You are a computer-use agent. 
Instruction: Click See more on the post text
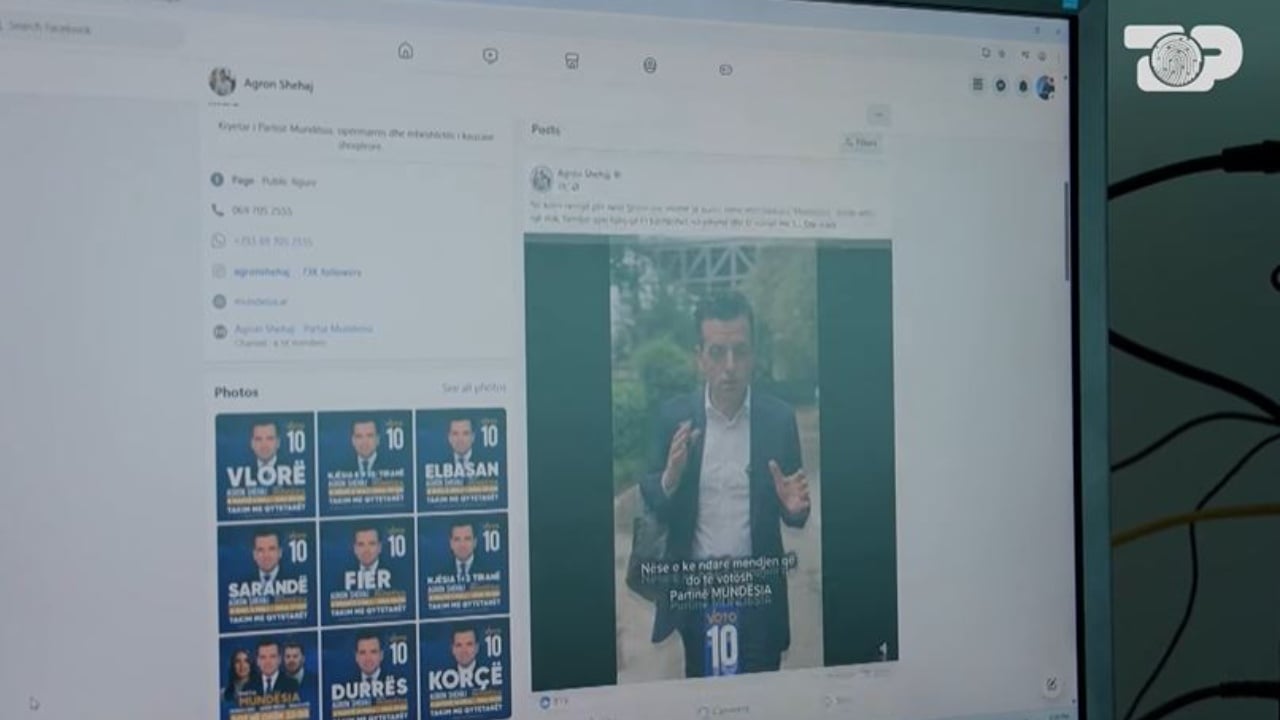pos(820,224)
